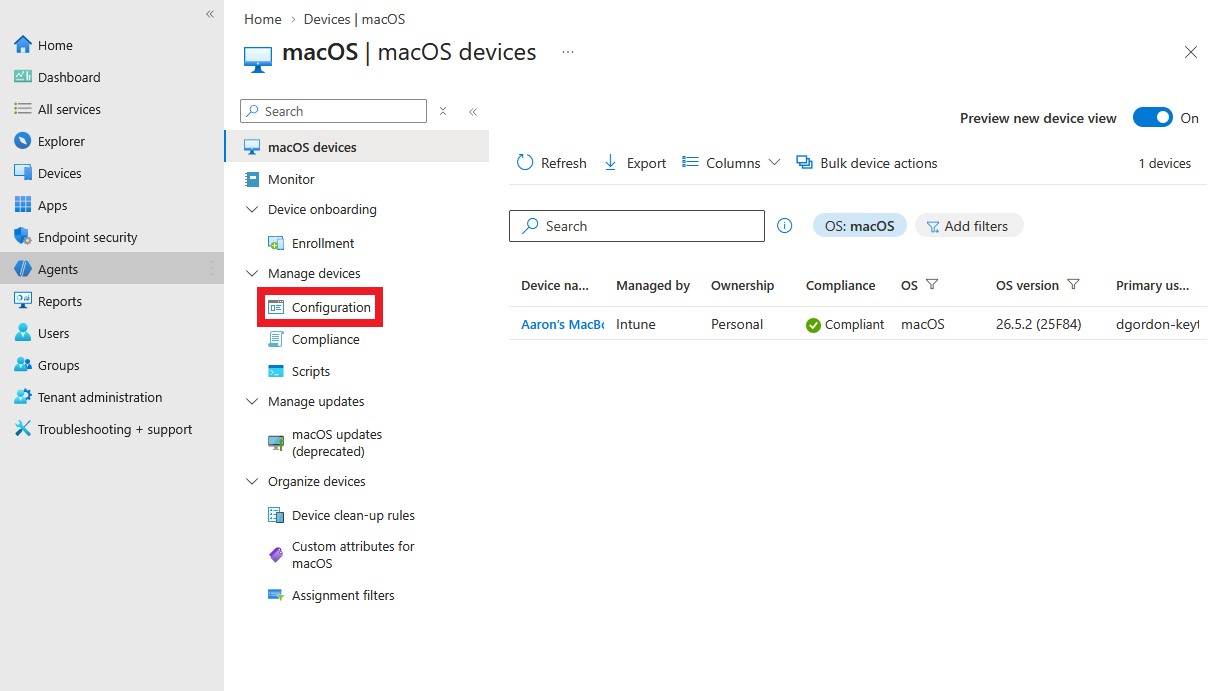Click the info icon next to the device search
The width and height of the screenshot is (1227, 691).
tap(785, 226)
